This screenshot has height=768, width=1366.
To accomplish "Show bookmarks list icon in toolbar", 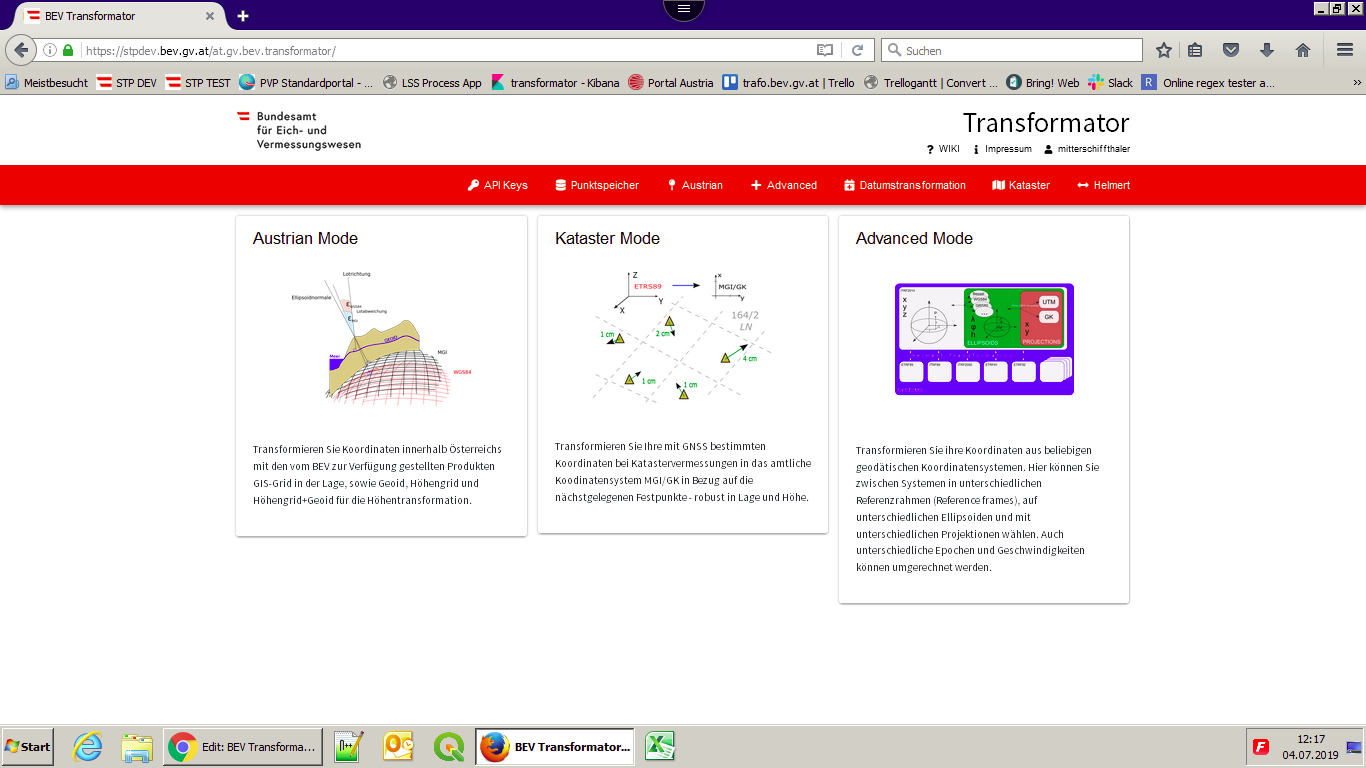I will (x=1195, y=50).
